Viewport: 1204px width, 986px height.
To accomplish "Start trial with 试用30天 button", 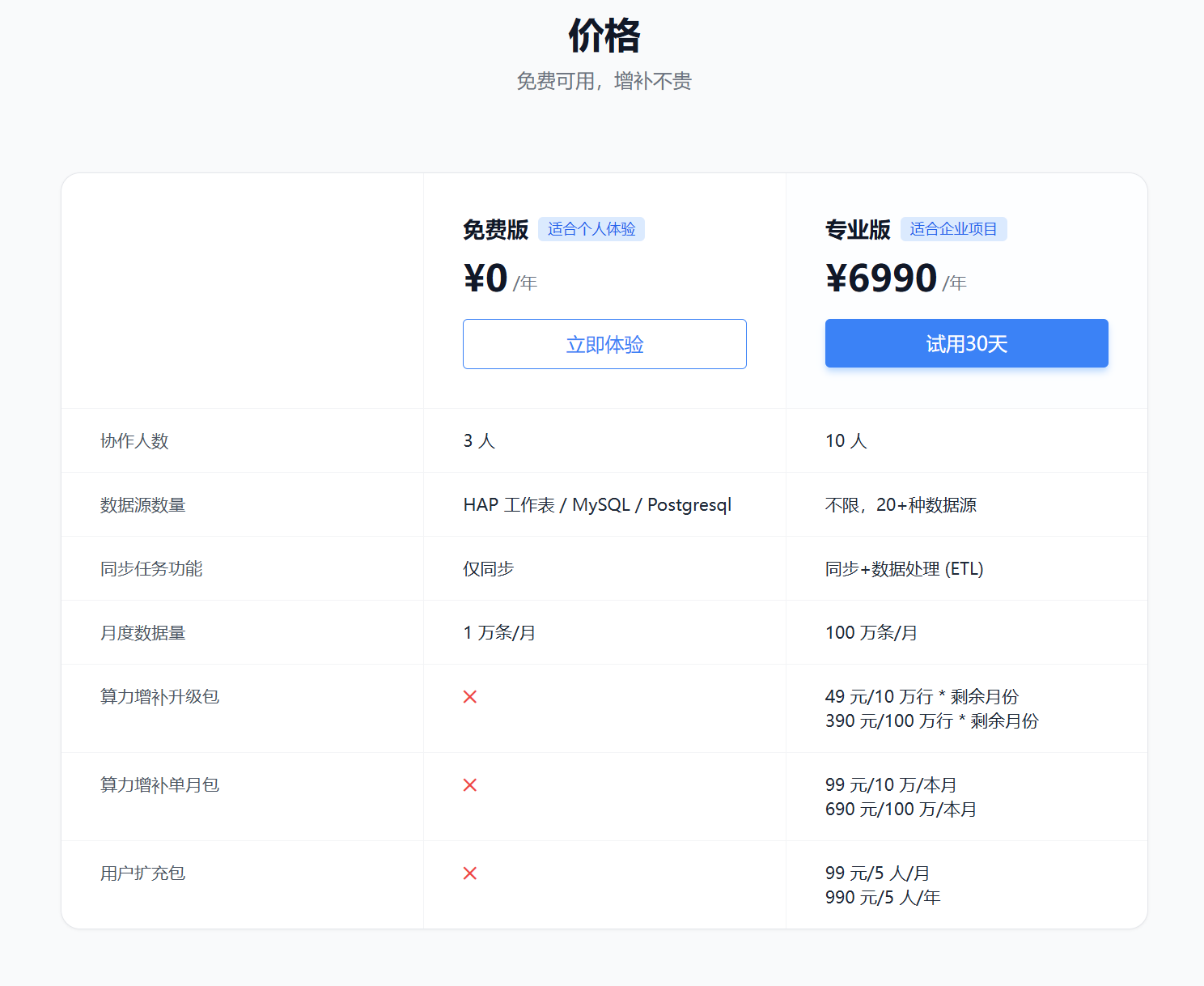I will 966,344.
